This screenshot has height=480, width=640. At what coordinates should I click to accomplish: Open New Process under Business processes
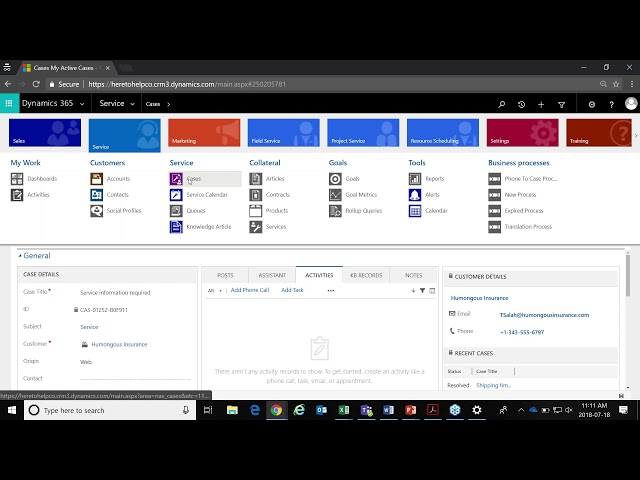(513, 195)
